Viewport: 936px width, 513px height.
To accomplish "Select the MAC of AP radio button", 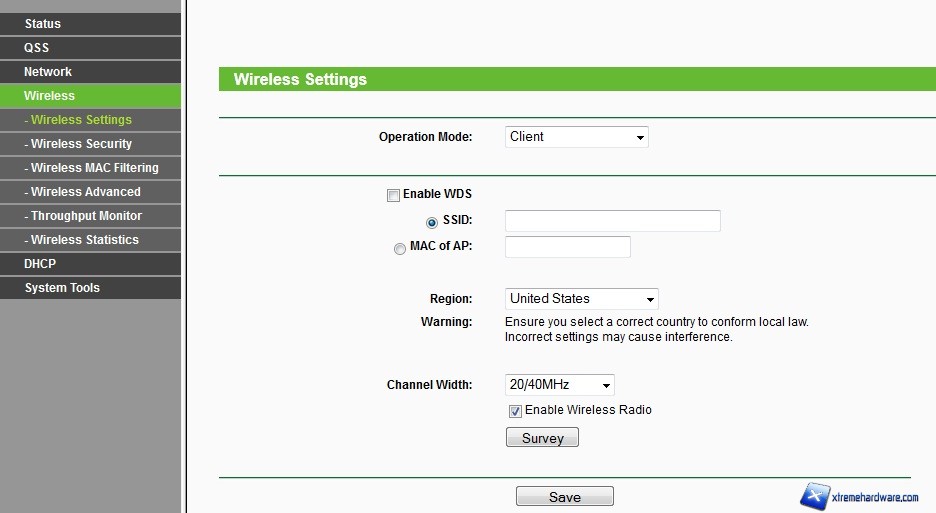I will point(400,249).
